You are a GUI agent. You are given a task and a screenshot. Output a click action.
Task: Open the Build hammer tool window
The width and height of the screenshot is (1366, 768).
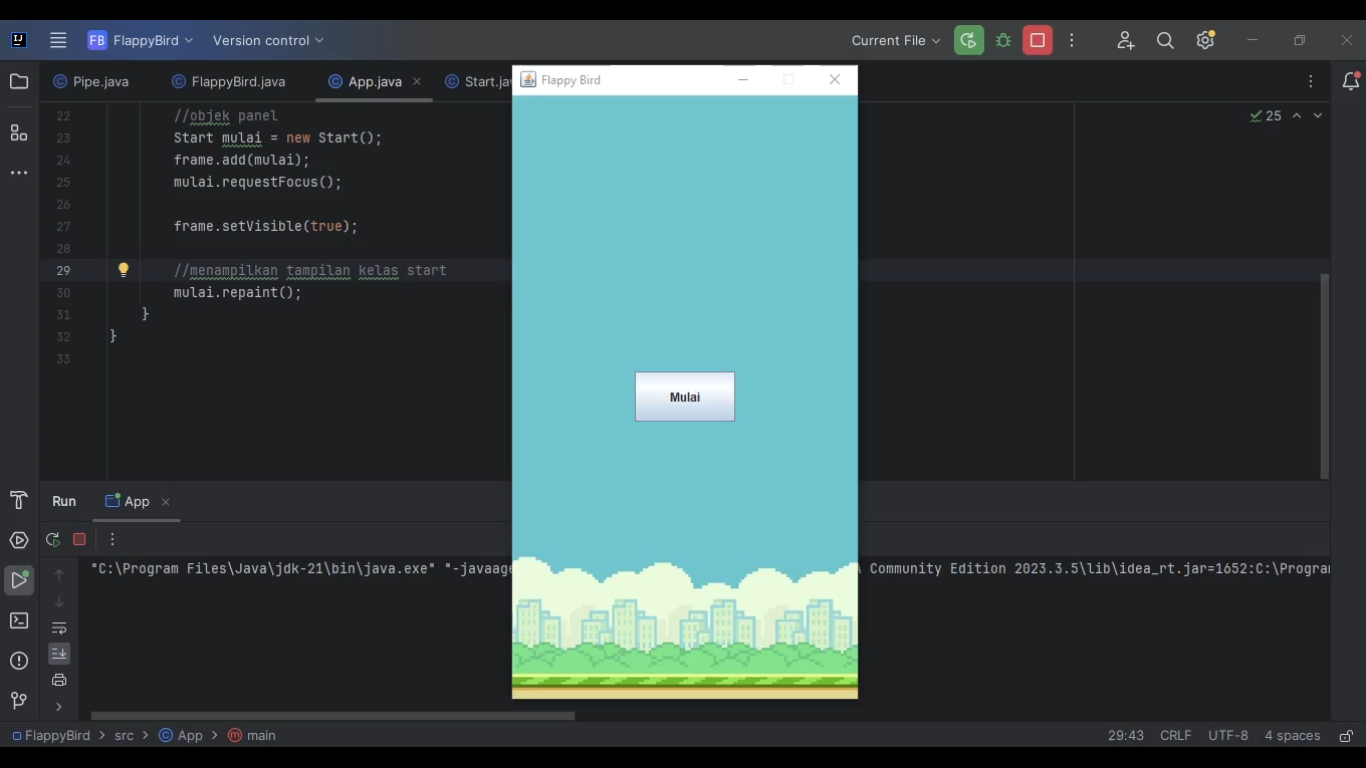tap(19, 501)
